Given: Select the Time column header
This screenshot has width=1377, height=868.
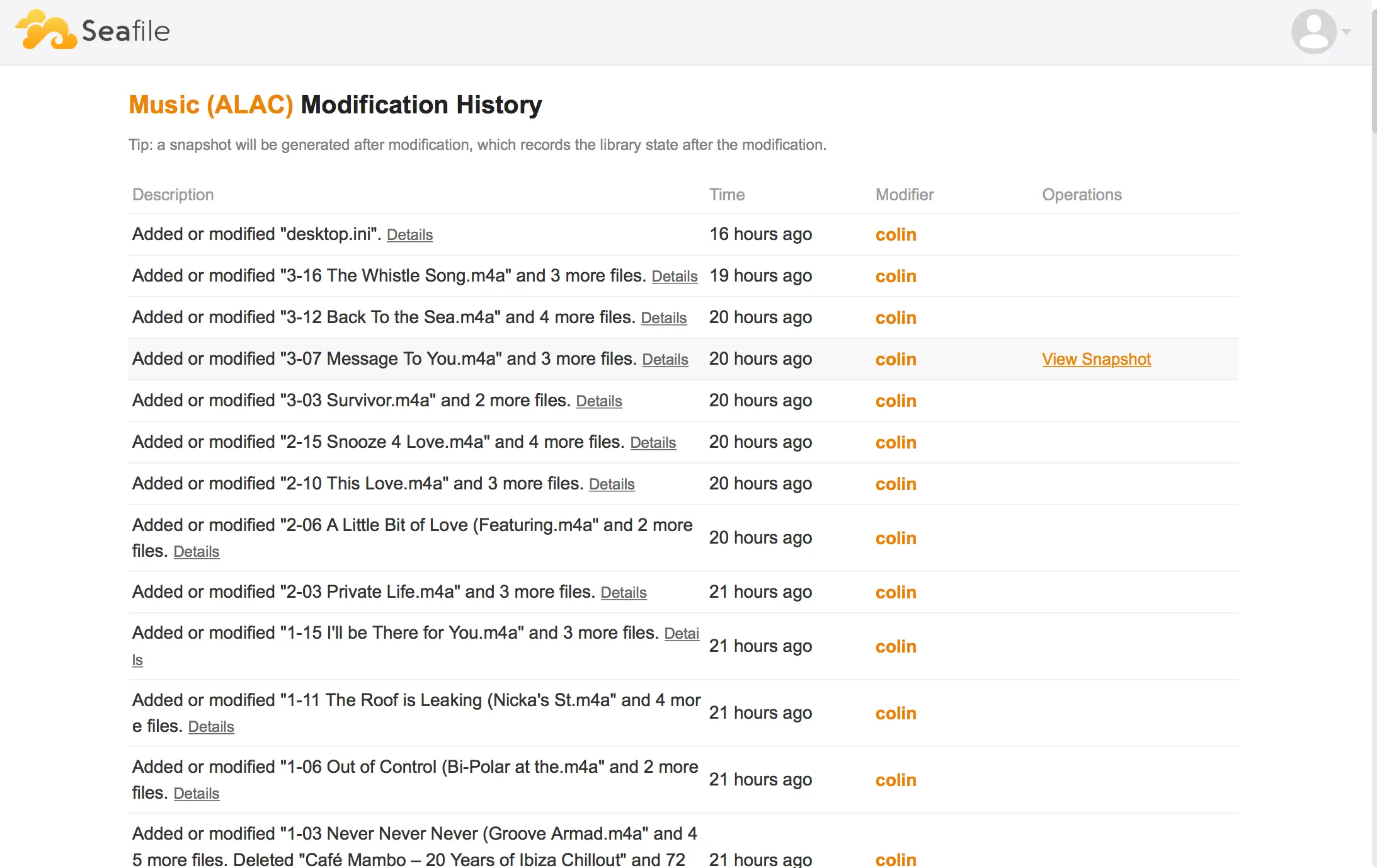Looking at the screenshot, I should coord(727,195).
